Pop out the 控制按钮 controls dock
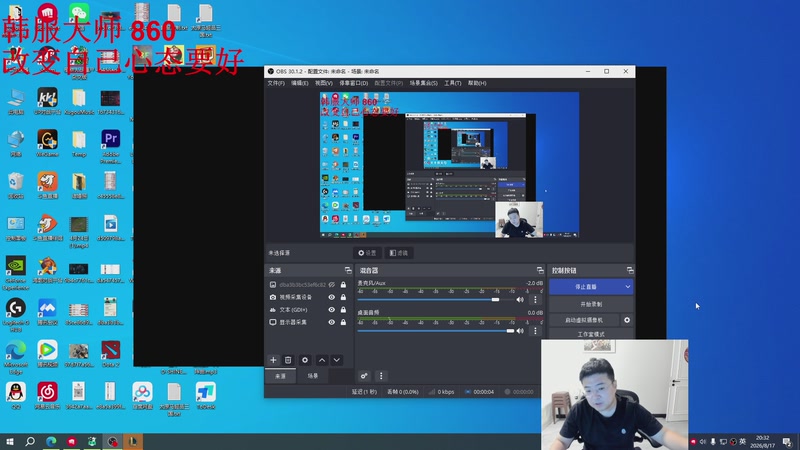The width and height of the screenshot is (800, 450). click(x=630, y=270)
